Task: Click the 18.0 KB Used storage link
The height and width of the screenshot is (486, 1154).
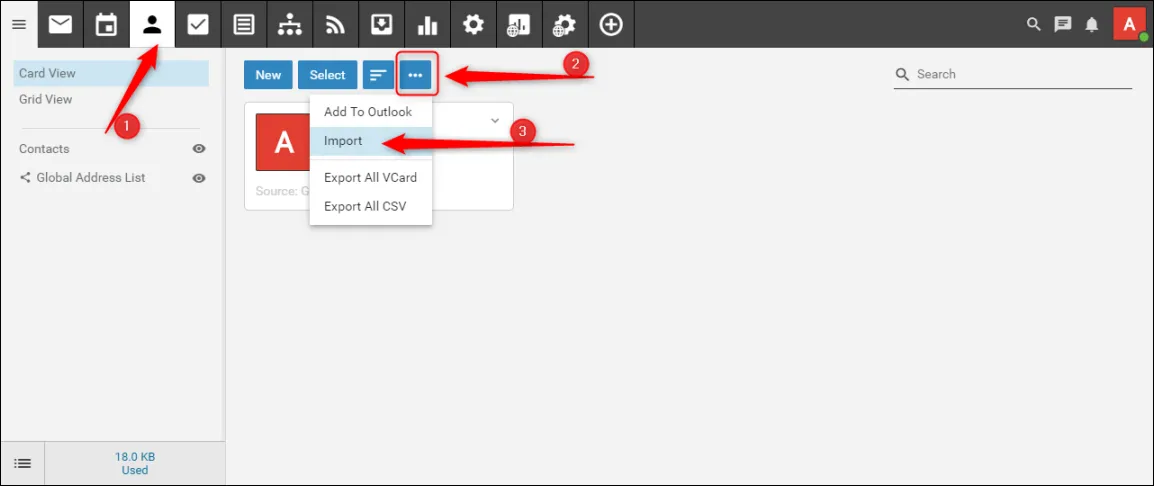Action: [x=135, y=463]
